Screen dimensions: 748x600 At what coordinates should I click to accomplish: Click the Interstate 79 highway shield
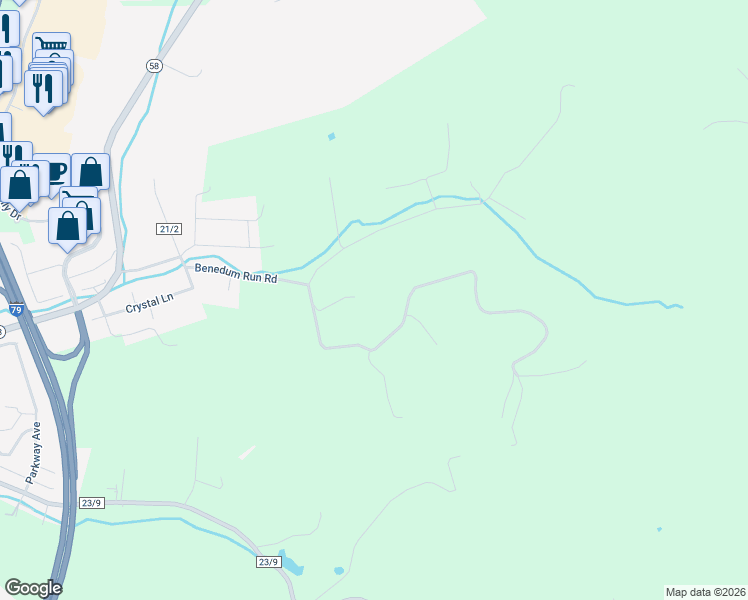[16, 310]
